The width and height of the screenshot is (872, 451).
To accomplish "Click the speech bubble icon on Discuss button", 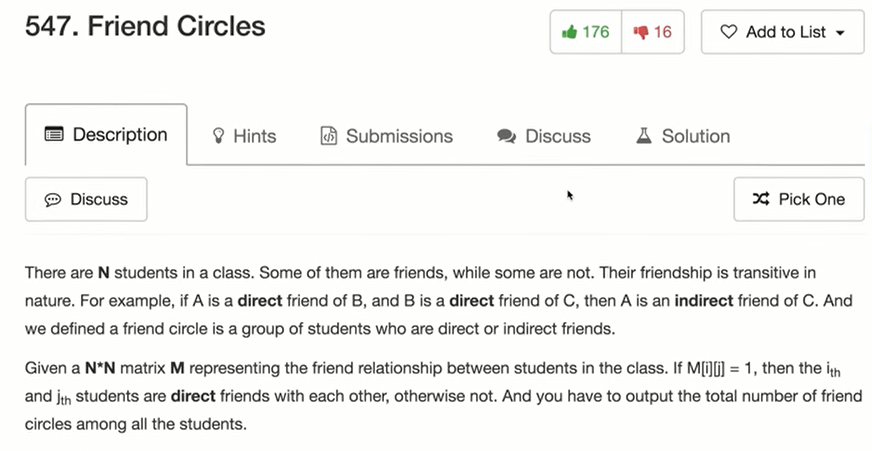I will [53, 199].
